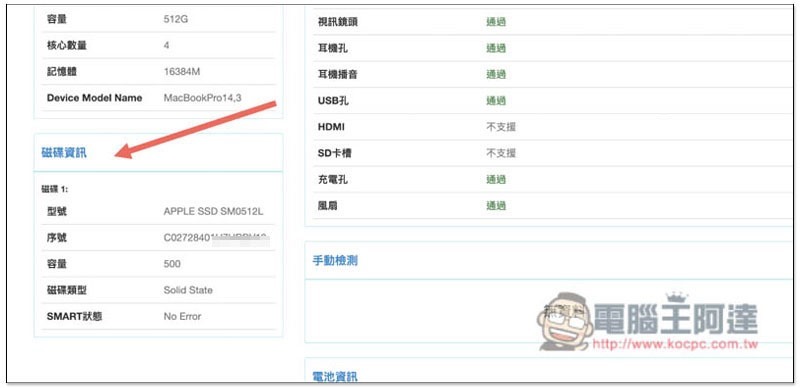
Task: Select the 耳機孔 row label
Action: pos(333,48)
